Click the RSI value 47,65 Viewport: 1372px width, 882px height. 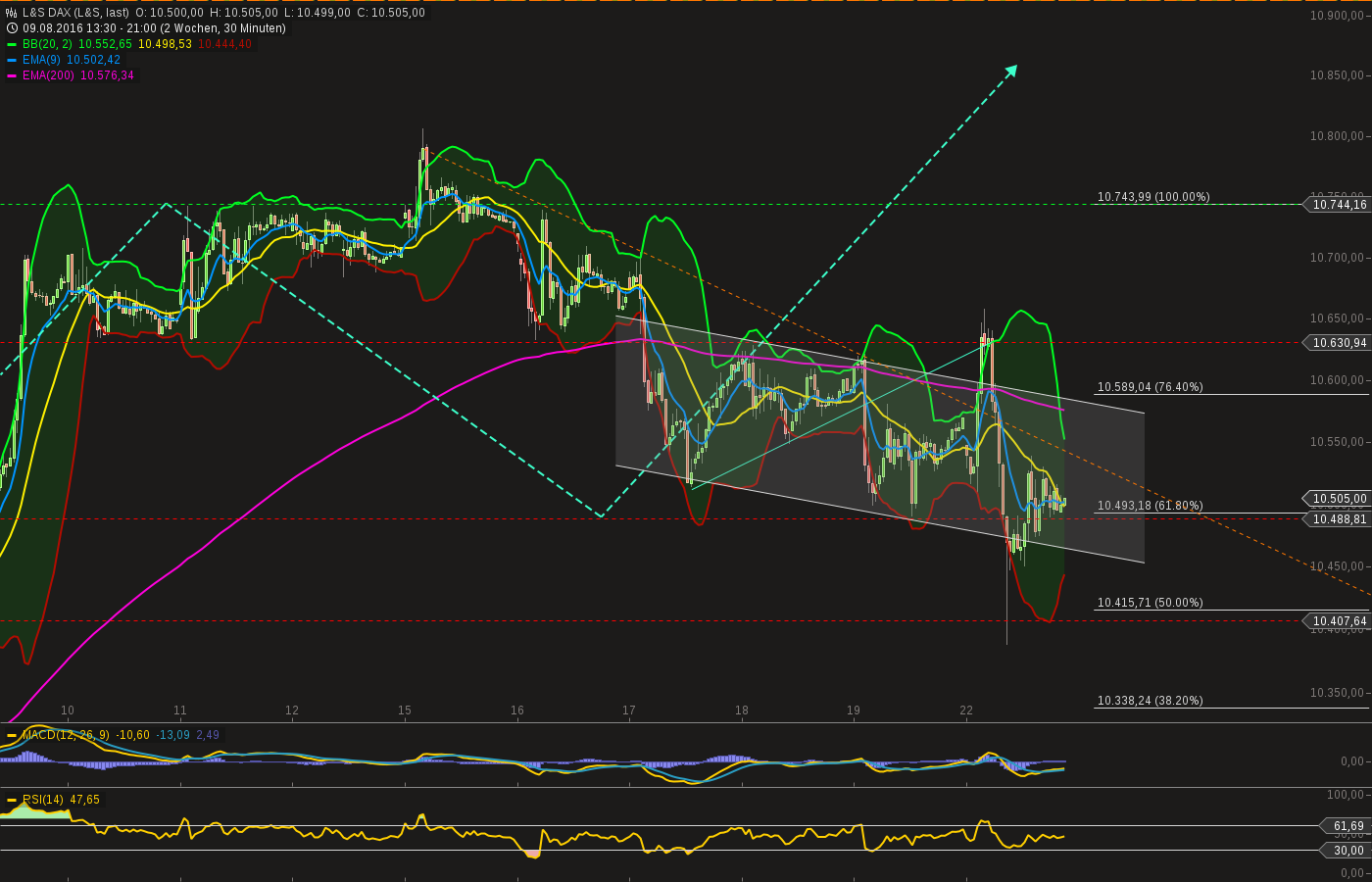[x=84, y=800]
